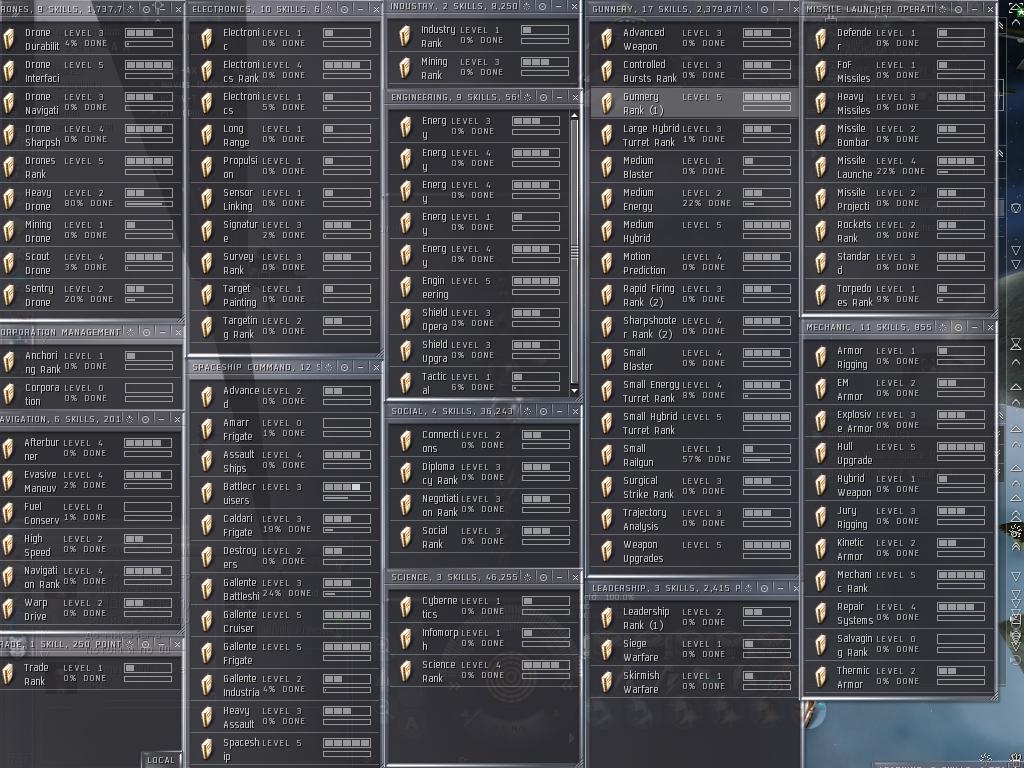Select the 'Infomorph' skill name in Science
This screenshot has width=1024, height=768.
(440, 639)
